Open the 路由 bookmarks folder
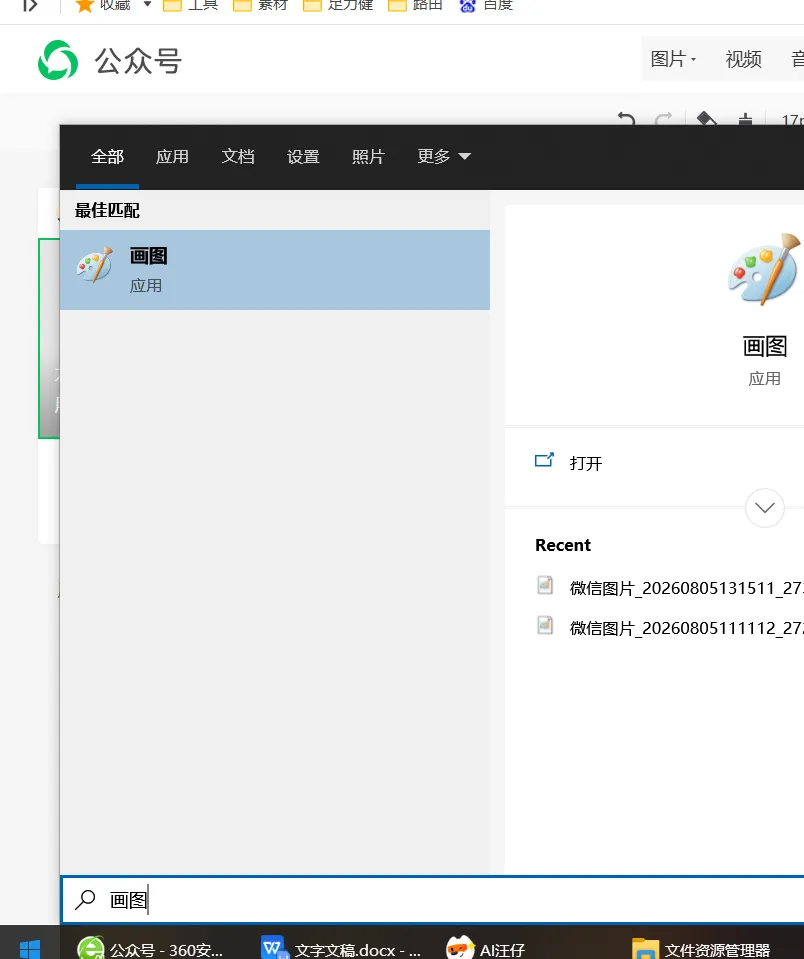Image resolution: width=804 pixels, height=959 pixels. 416,6
